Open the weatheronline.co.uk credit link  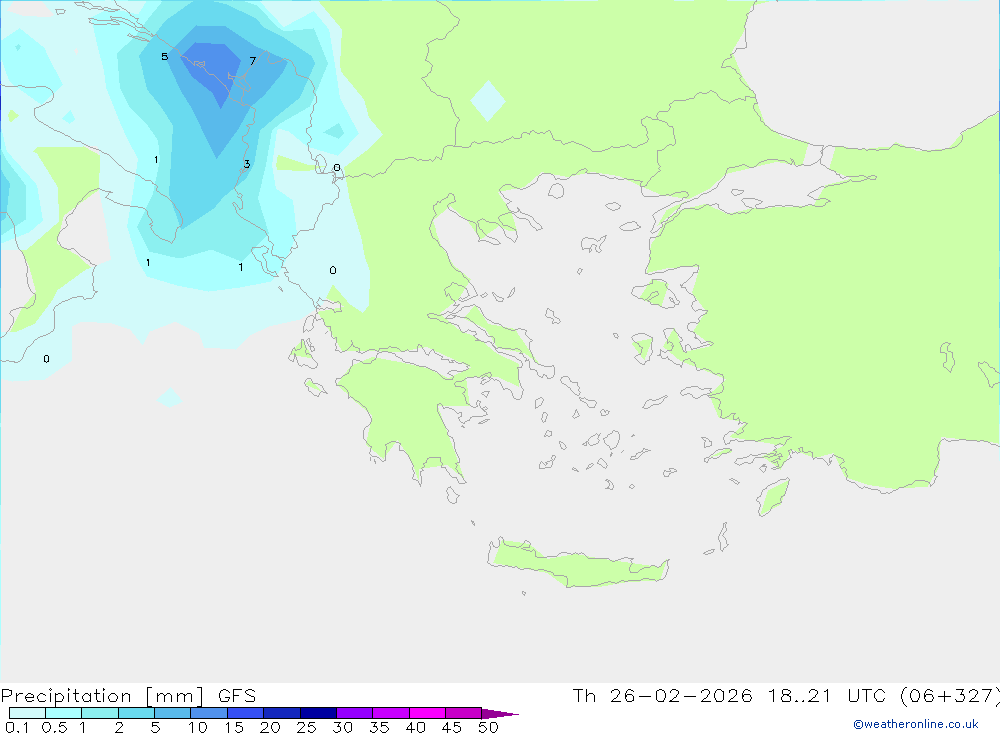click(916, 724)
